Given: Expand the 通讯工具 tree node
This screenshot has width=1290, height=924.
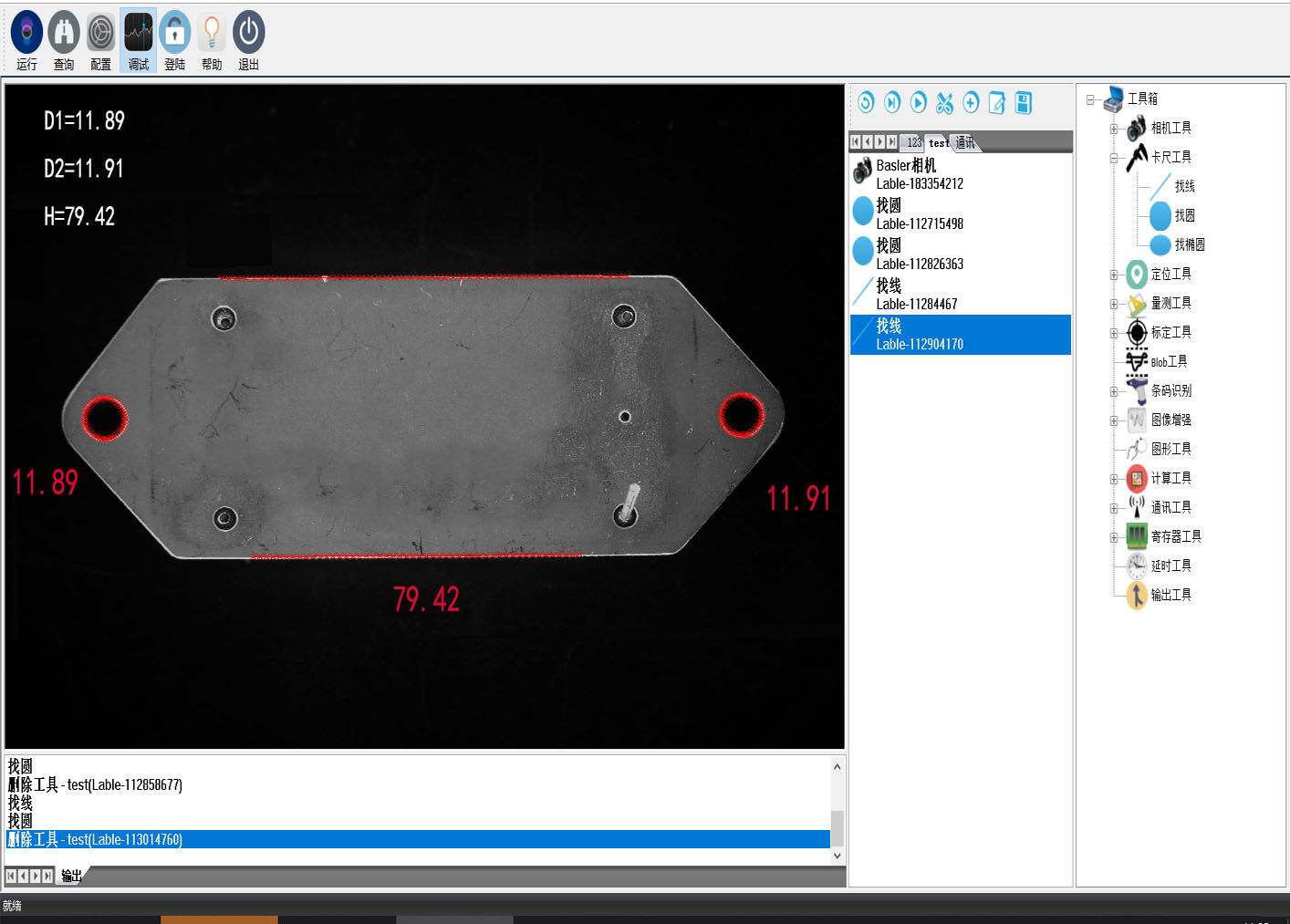Looking at the screenshot, I should pyautogui.click(x=1114, y=508).
